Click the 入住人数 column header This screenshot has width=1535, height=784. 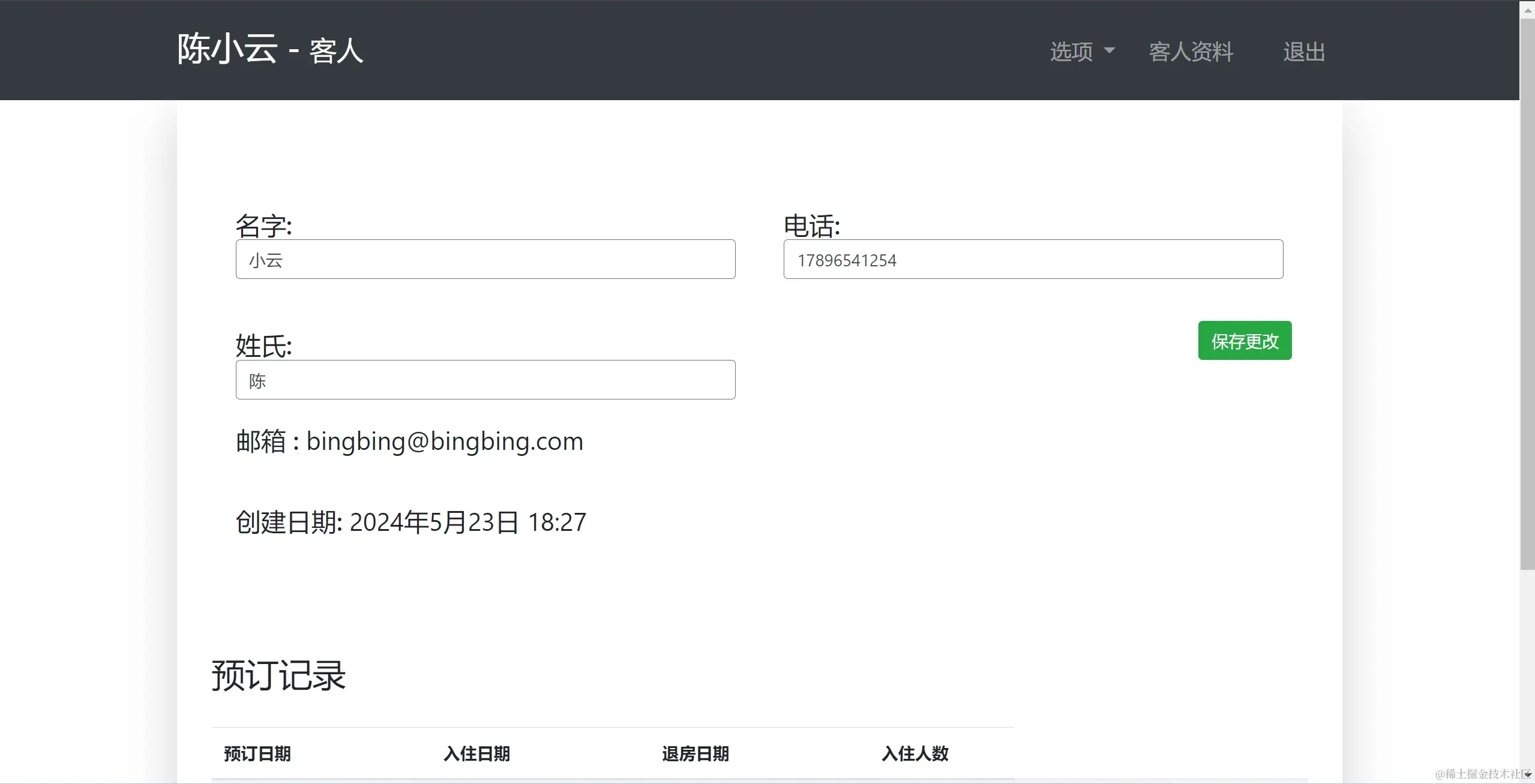pos(915,753)
